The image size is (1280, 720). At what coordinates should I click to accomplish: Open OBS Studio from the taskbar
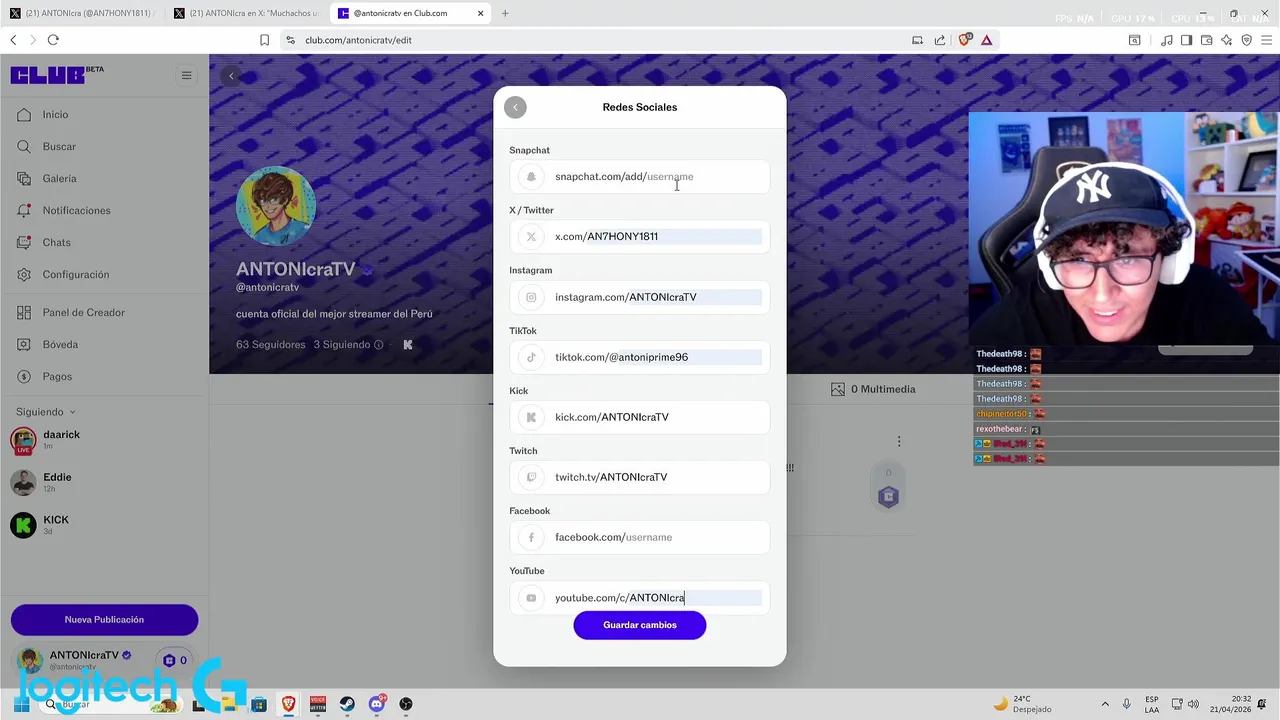(x=406, y=704)
